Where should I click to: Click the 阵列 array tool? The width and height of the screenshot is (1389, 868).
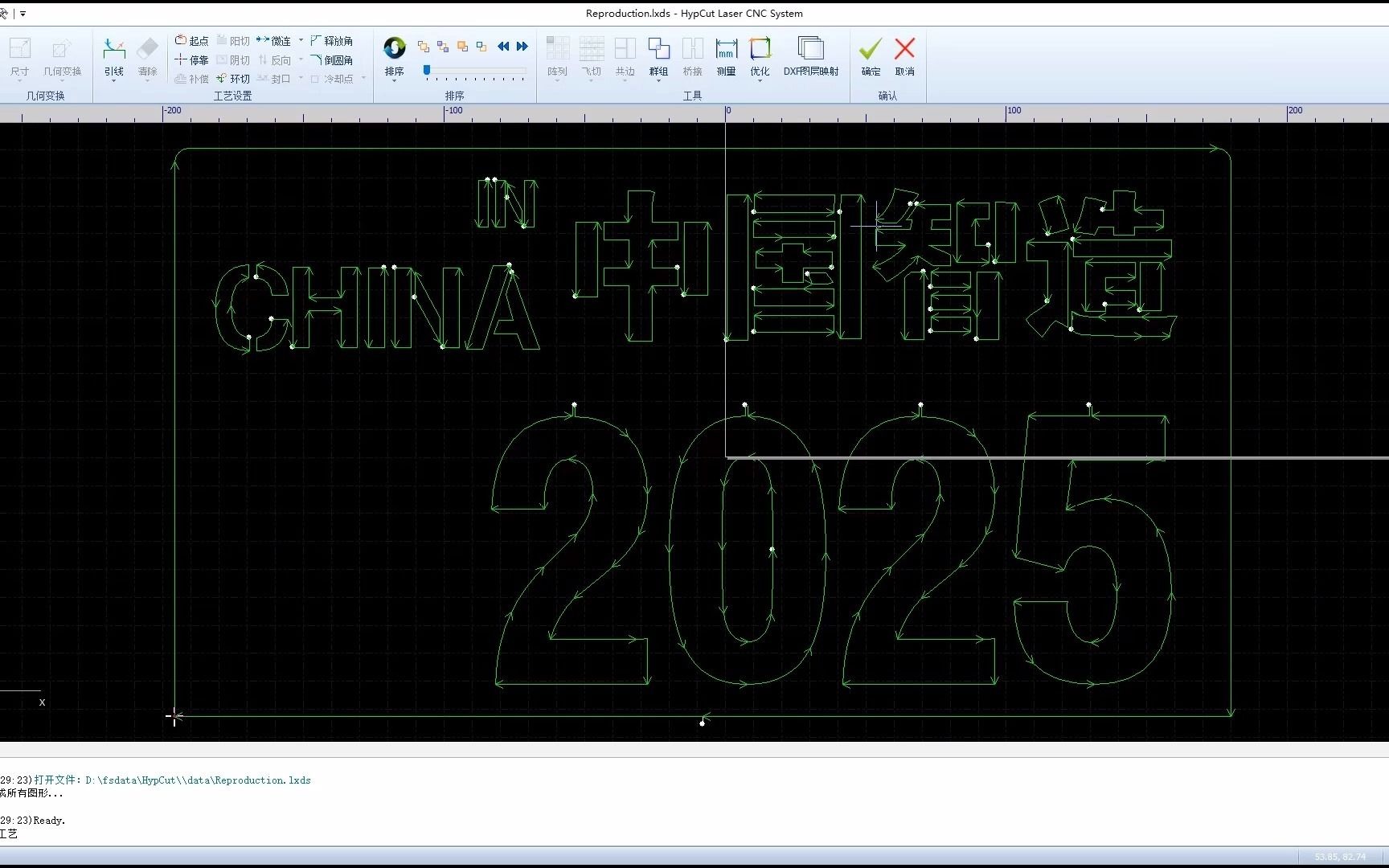pos(558,57)
